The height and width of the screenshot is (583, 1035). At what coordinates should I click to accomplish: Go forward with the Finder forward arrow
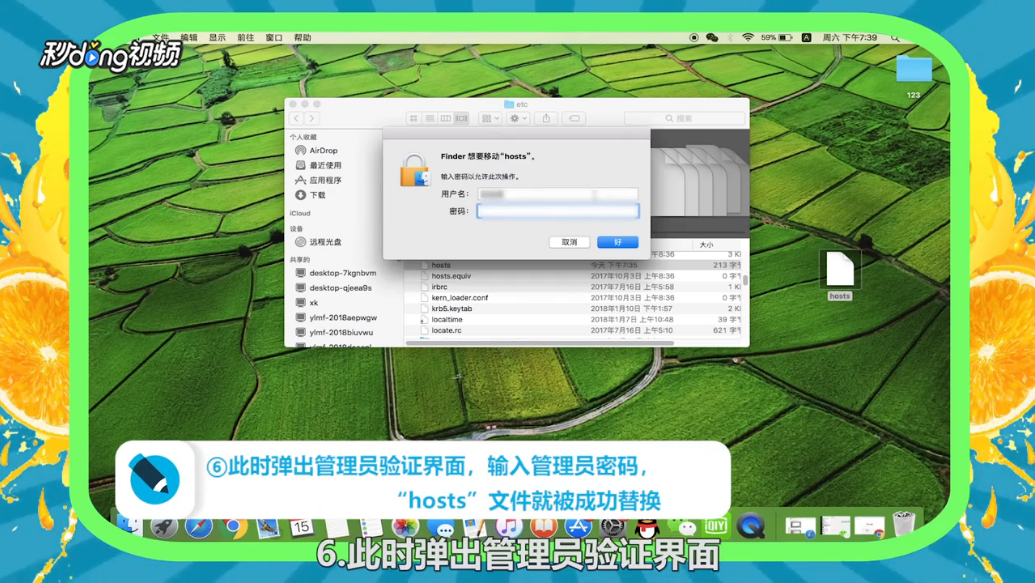312,118
